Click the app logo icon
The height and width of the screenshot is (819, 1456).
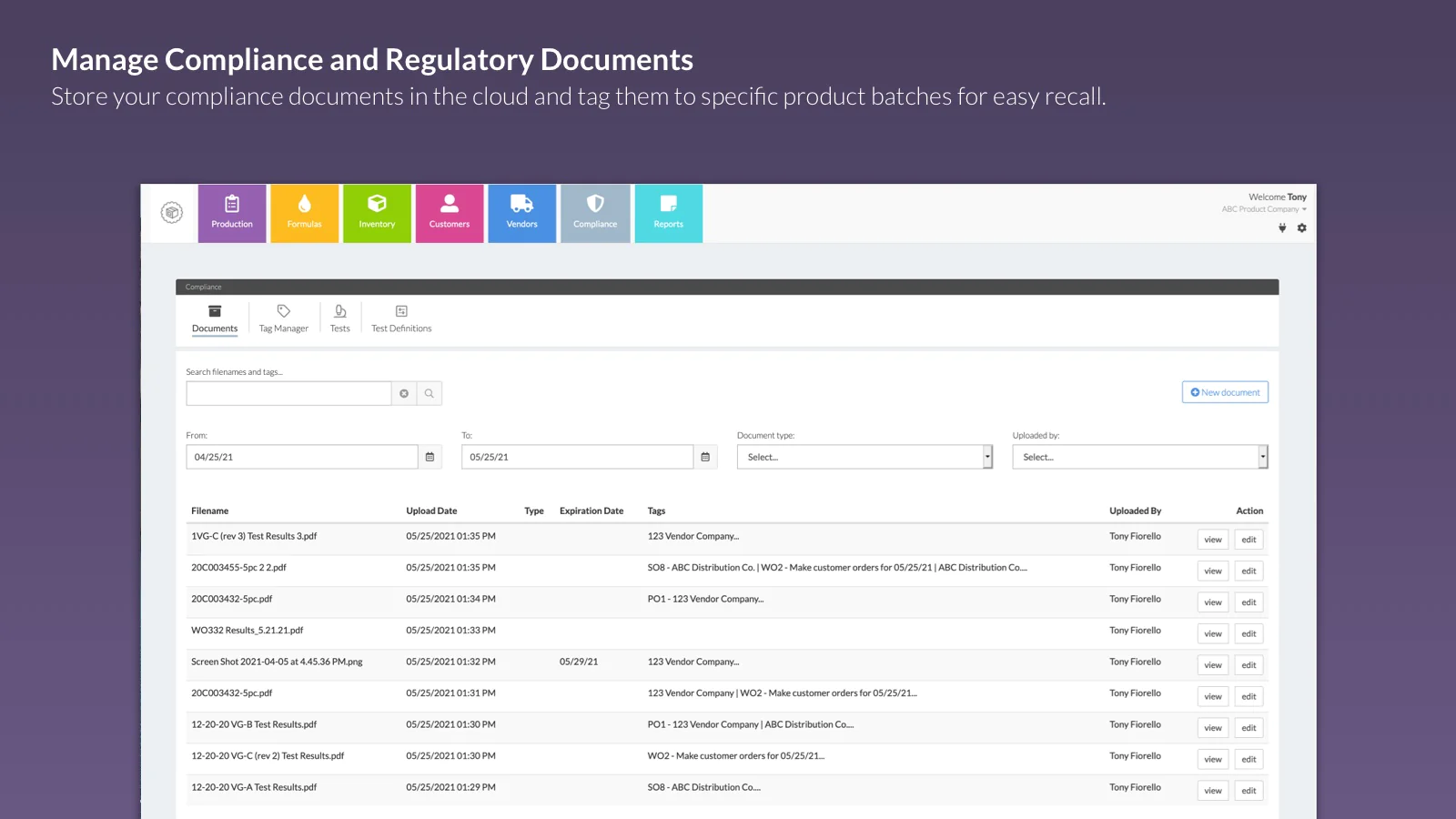pyautogui.click(x=172, y=212)
